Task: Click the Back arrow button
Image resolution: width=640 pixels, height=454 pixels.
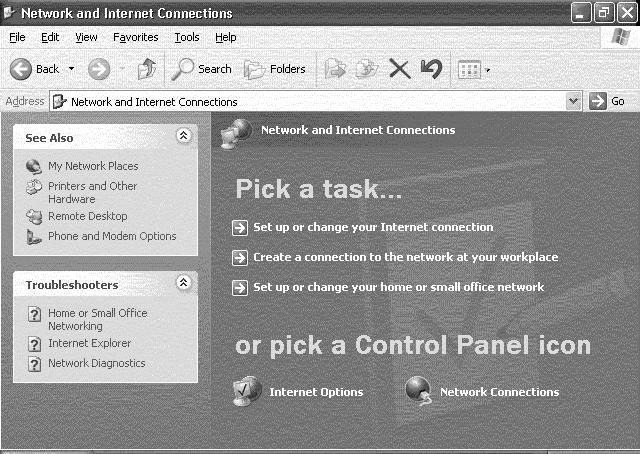Action: [x=20, y=69]
